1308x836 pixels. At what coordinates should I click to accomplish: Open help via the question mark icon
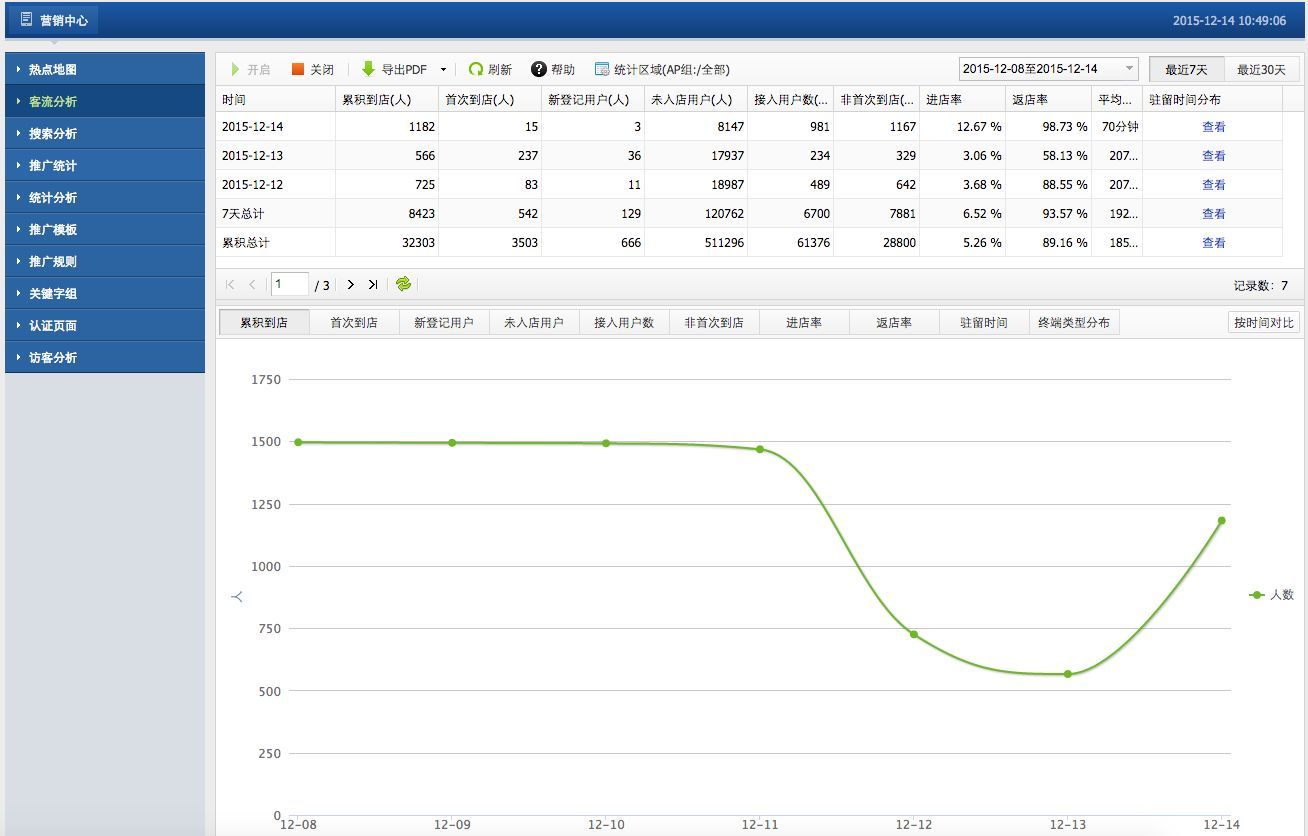point(539,69)
